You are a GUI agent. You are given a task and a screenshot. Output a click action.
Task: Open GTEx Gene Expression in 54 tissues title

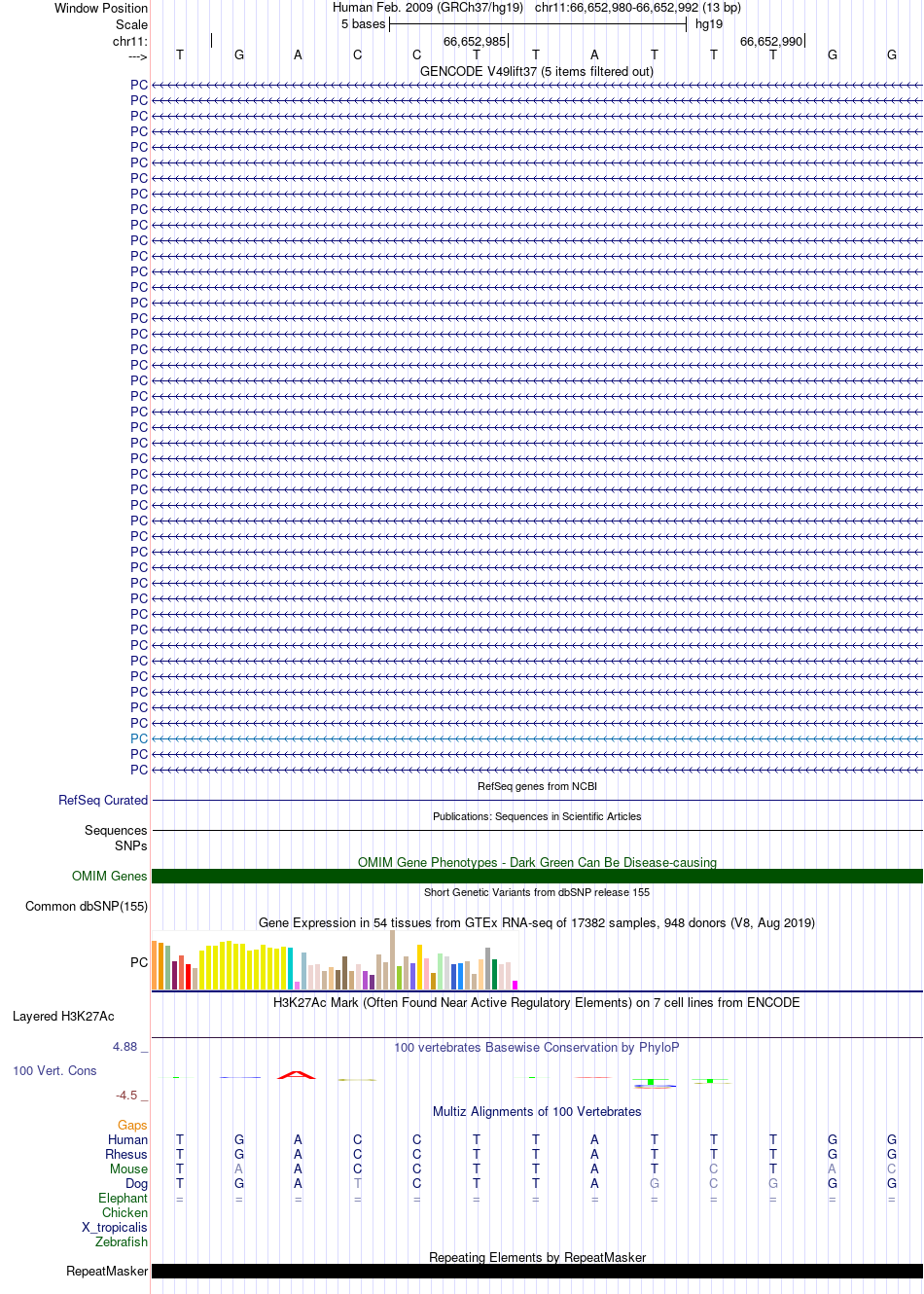click(x=537, y=922)
